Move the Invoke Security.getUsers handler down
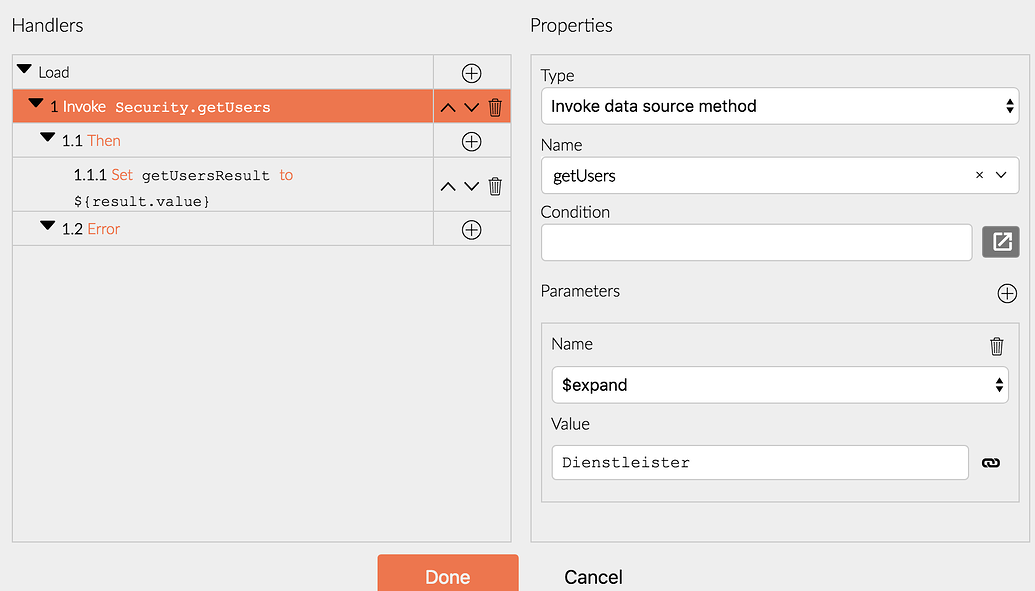The width and height of the screenshot is (1035, 591). [471, 107]
